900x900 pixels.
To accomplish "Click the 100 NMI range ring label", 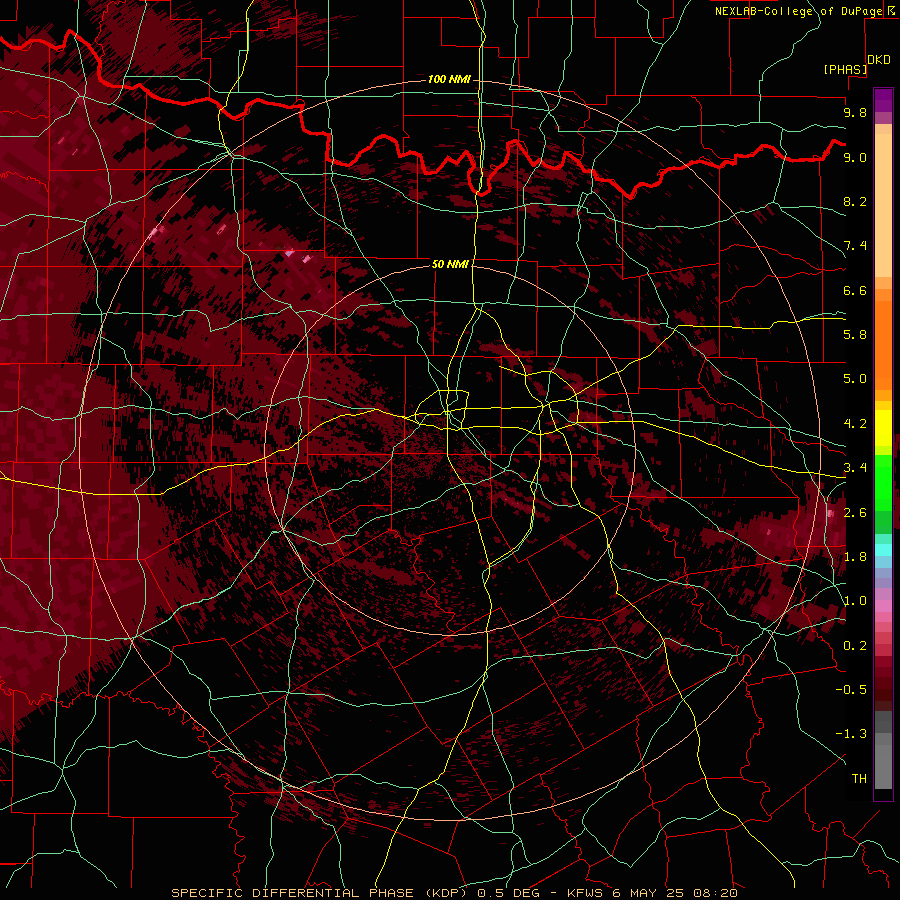I will pos(449,79).
